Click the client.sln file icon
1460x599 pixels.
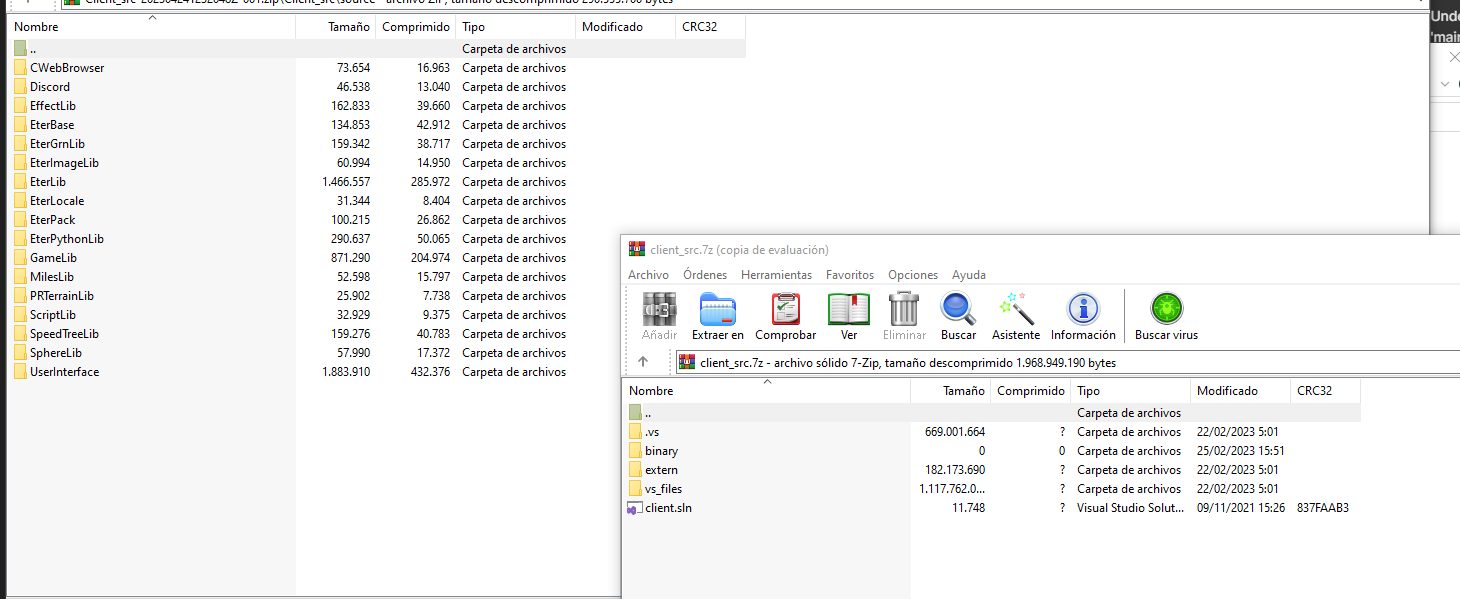635,508
